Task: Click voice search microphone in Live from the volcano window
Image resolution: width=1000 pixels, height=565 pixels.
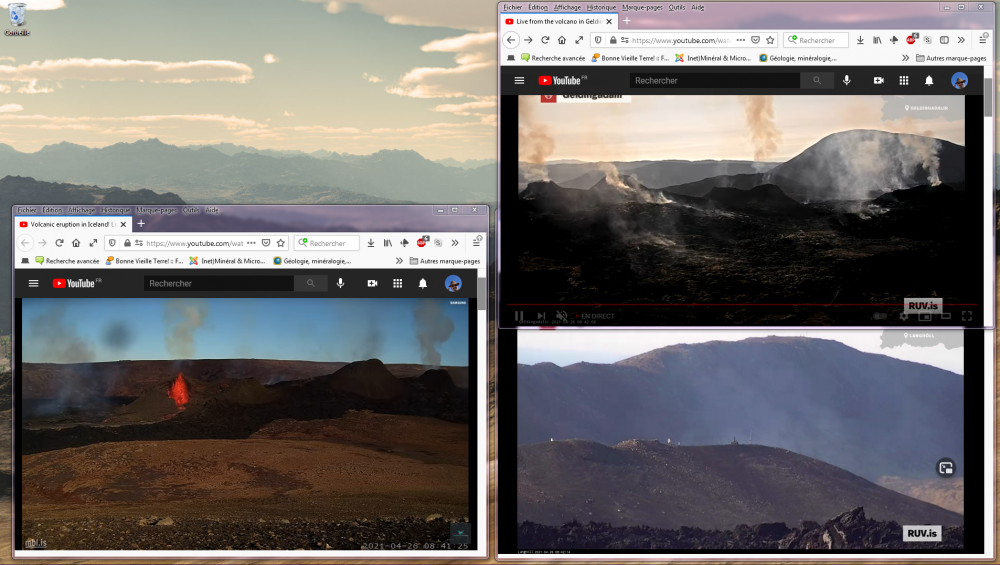Action: point(847,81)
